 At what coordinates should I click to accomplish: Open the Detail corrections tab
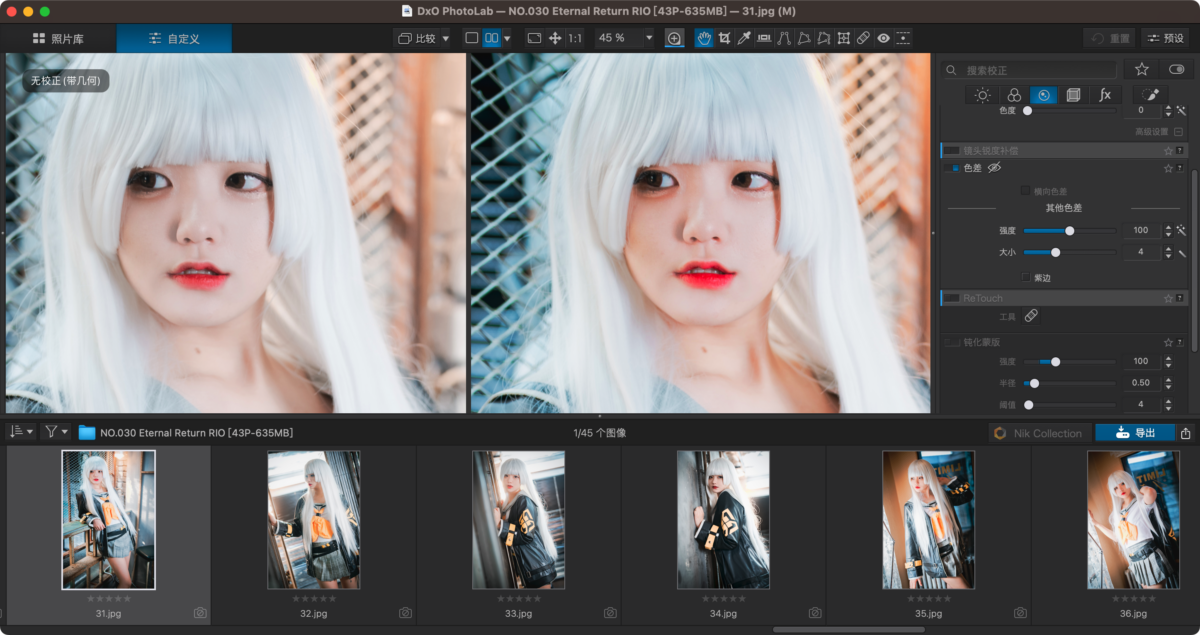point(1043,95)
